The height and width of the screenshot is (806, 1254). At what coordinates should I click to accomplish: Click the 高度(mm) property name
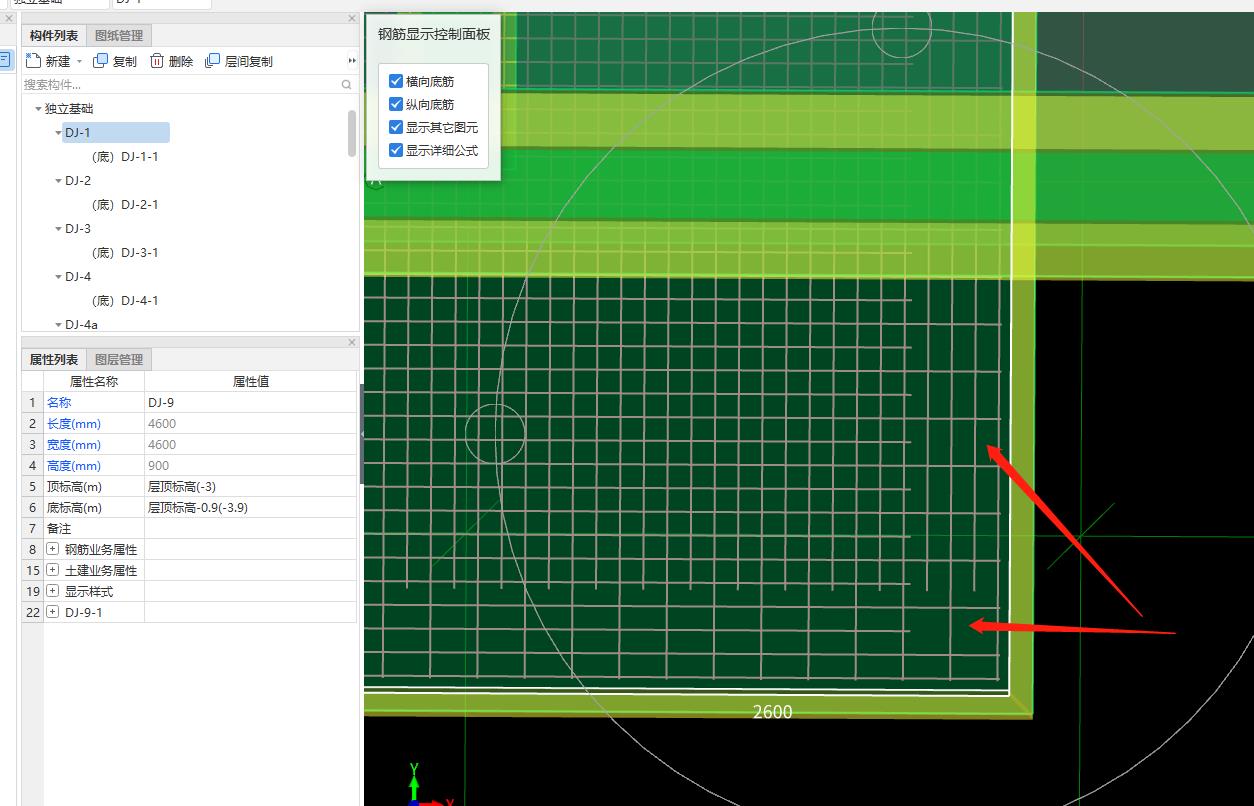[x=74, y=465]
